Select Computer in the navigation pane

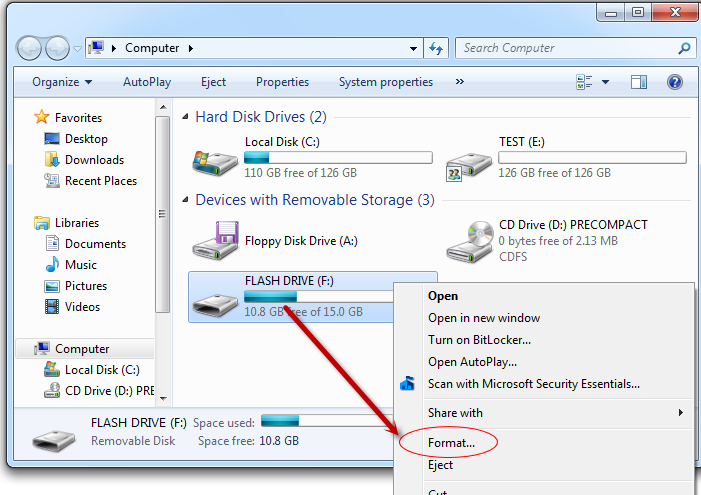pyautogui.click(x=85, y=349)
